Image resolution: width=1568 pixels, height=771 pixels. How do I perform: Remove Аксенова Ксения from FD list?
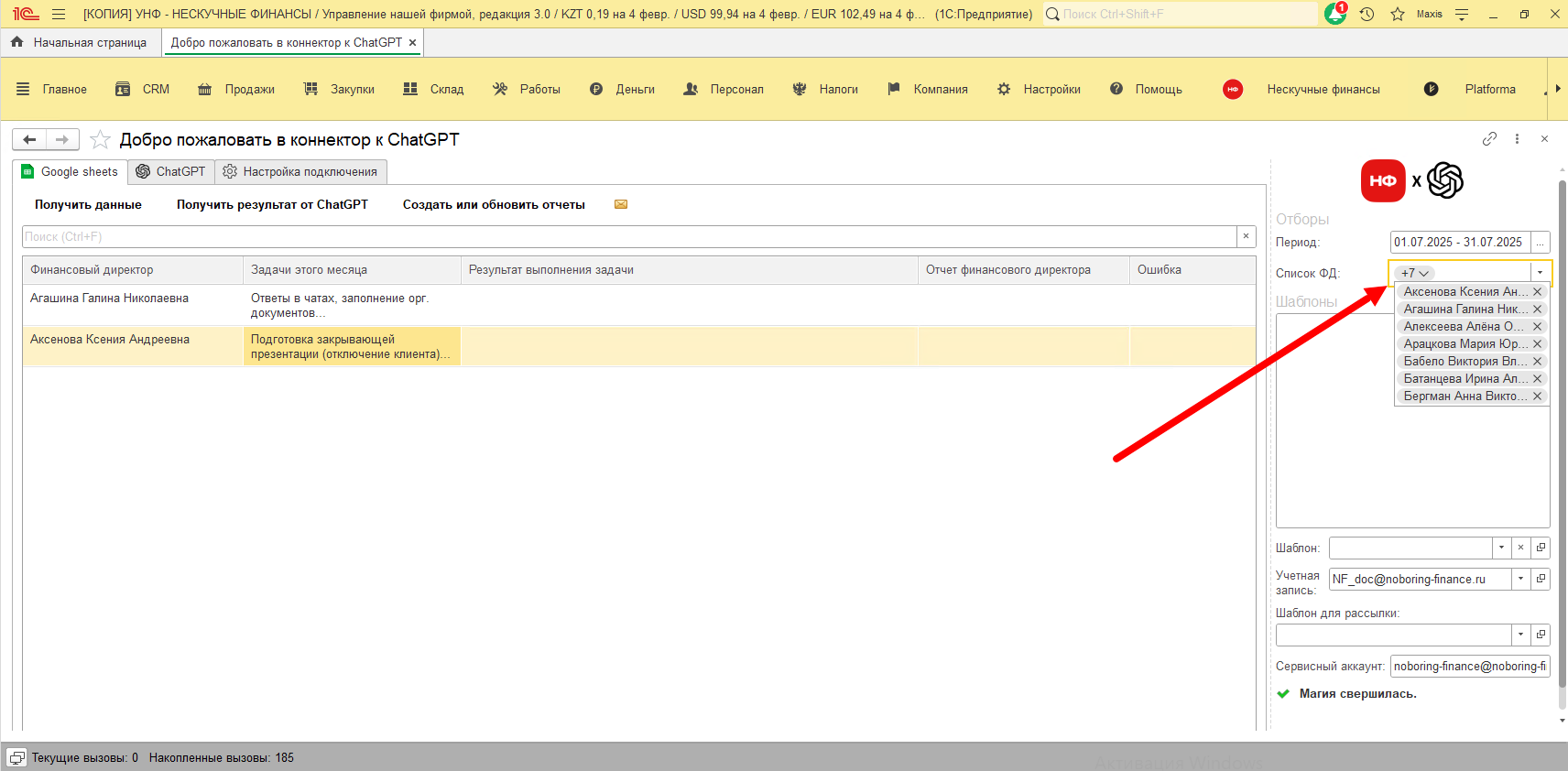point(1537,292)
